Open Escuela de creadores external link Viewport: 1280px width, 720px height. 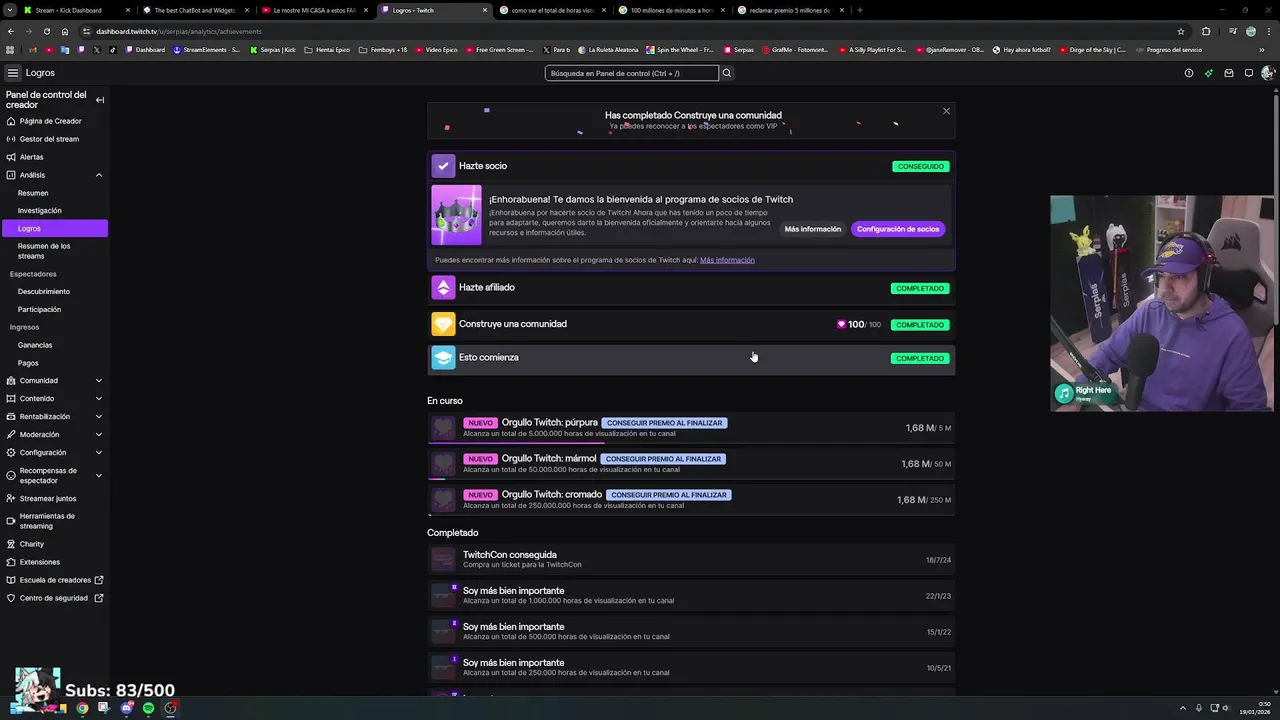point(55,580)
